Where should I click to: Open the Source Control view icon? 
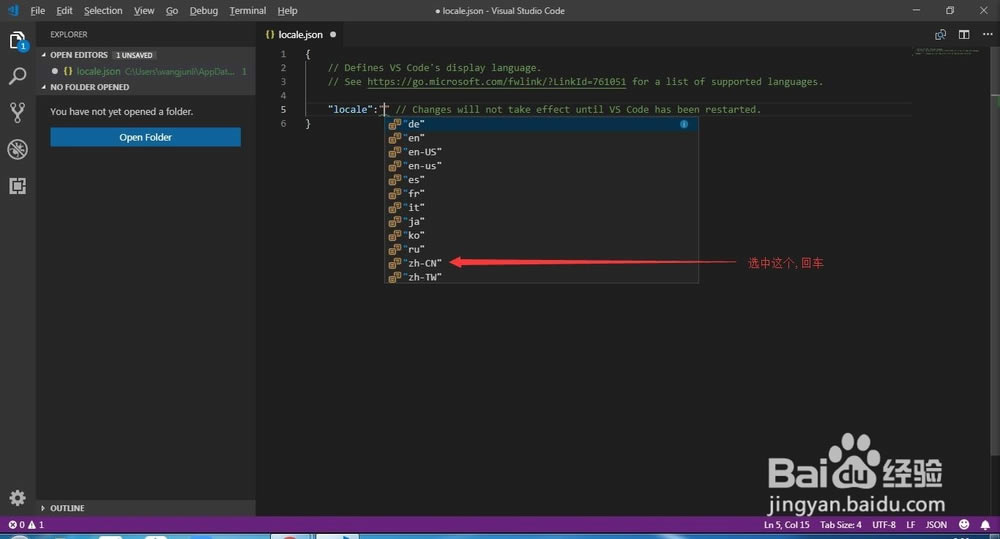pos(17,112)
